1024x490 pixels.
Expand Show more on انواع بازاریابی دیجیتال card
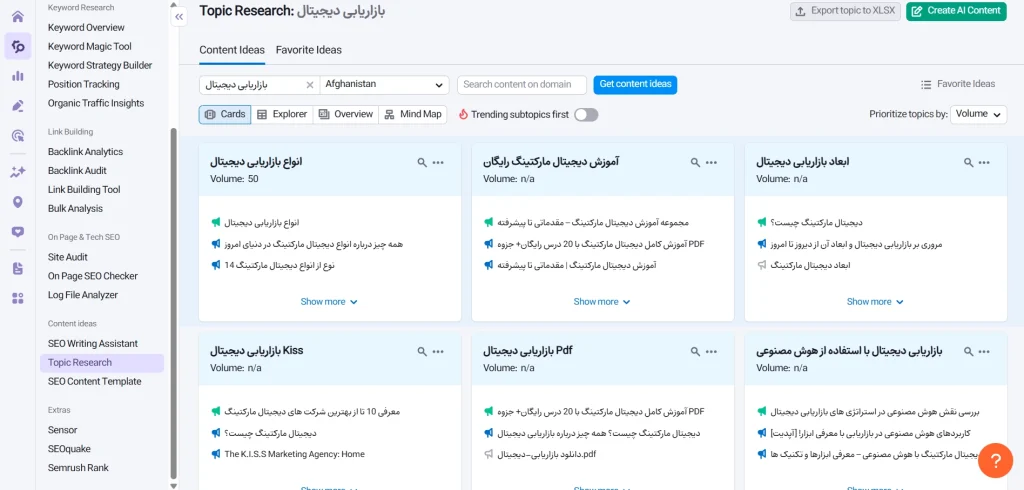point(329,302)
